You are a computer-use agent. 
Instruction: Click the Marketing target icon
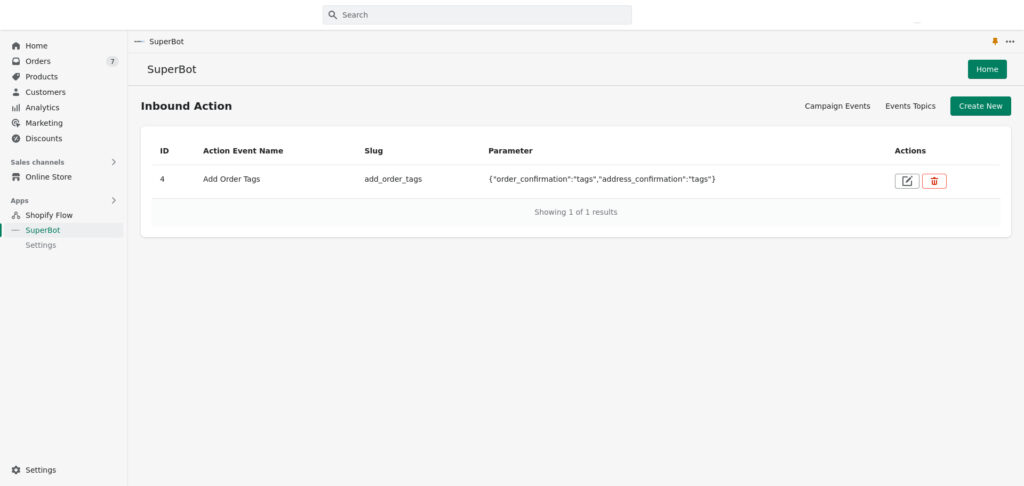pyautogui.click(x=16, y=123)
